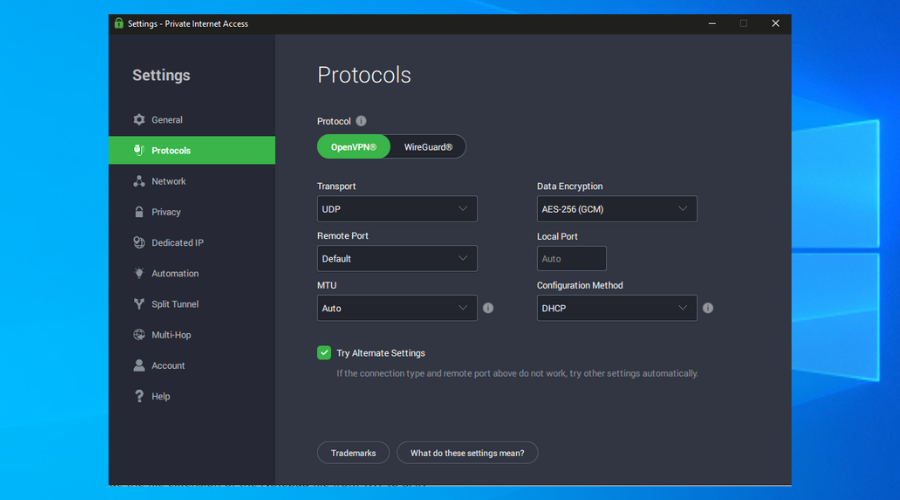
Task: Click the Multi-Hop globe icon
Action: pos(139,335)
